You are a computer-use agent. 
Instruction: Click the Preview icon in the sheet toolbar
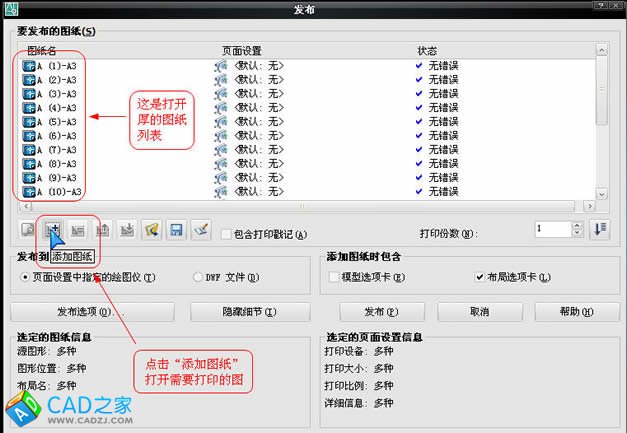tap(27, 230)
